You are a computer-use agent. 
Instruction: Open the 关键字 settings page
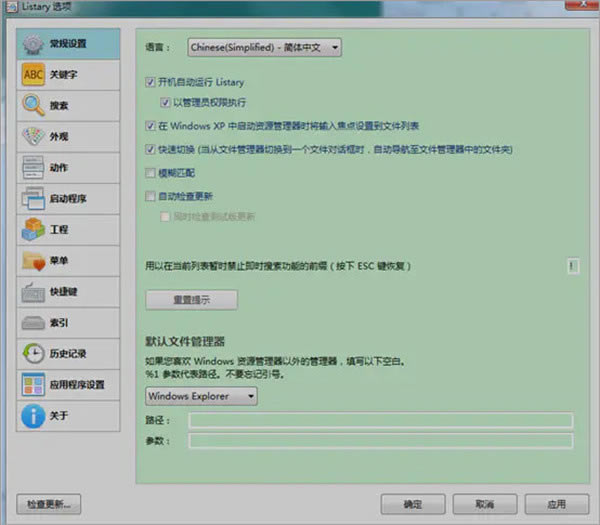point(68,75)
